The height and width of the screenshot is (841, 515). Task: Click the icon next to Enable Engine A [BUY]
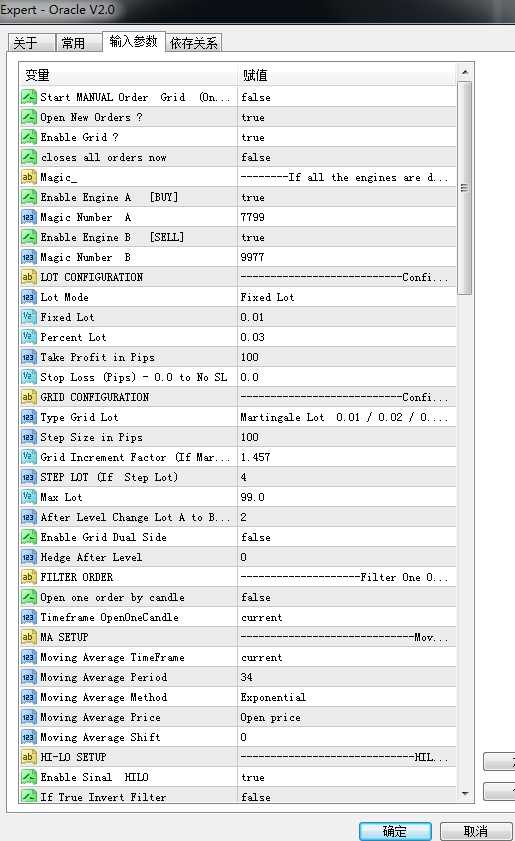28,197
